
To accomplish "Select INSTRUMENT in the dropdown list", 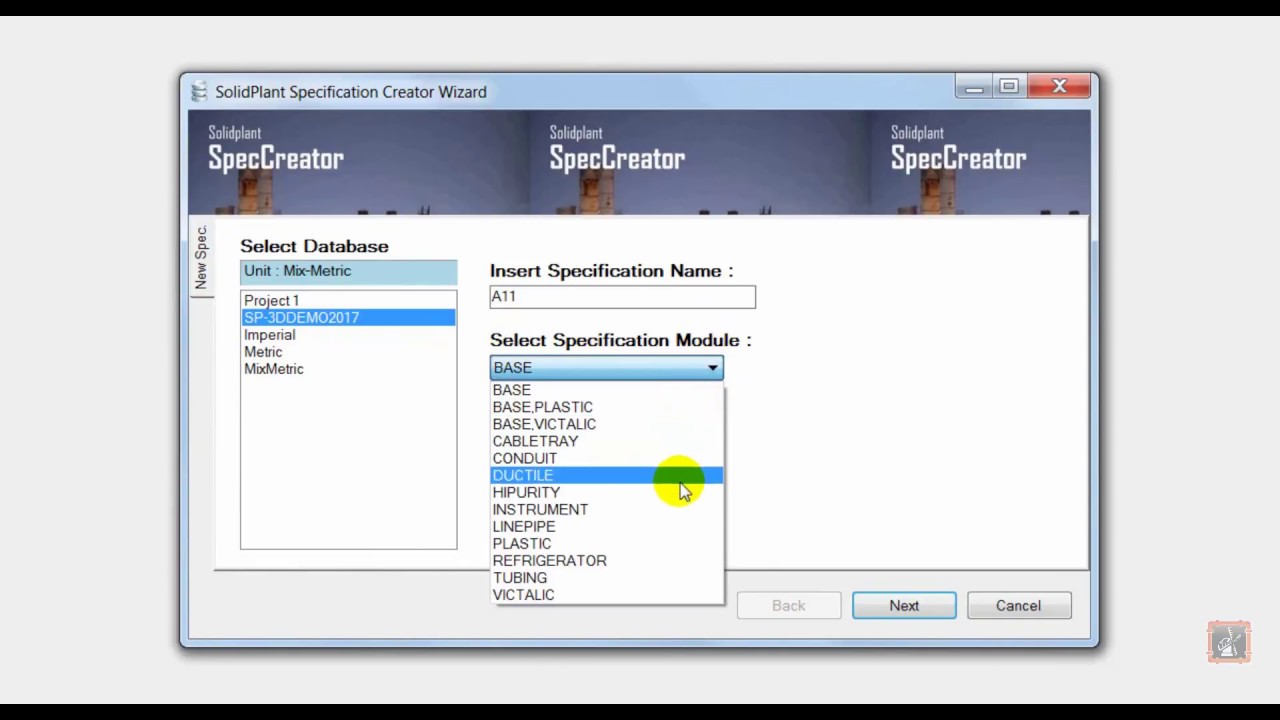I will (606, 509).
